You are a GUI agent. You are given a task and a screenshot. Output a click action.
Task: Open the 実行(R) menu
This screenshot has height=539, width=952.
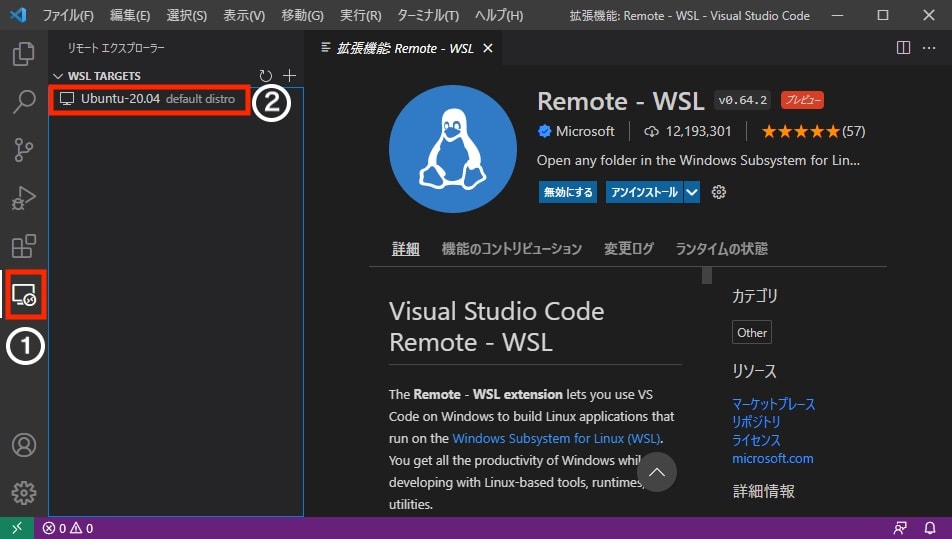pos(361,15)
